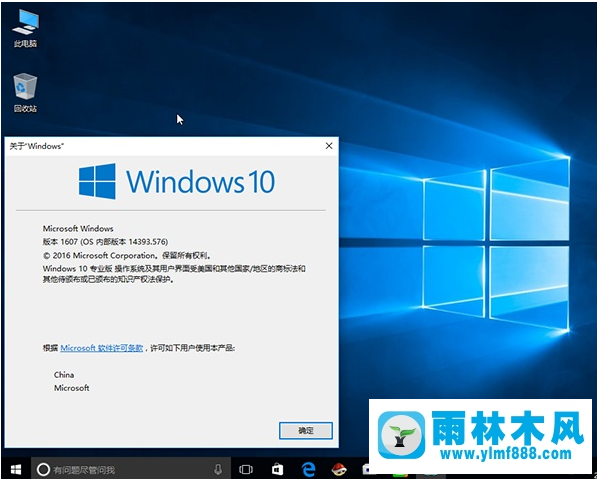Screen dimensions: 597x479
Task: Open Microsoft Edge from the taskbar
Action: coord(308,469)
